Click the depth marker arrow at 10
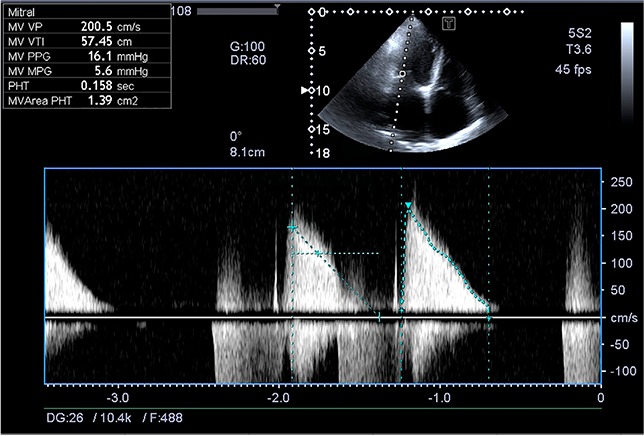The image size is (644, 436). 305,91
